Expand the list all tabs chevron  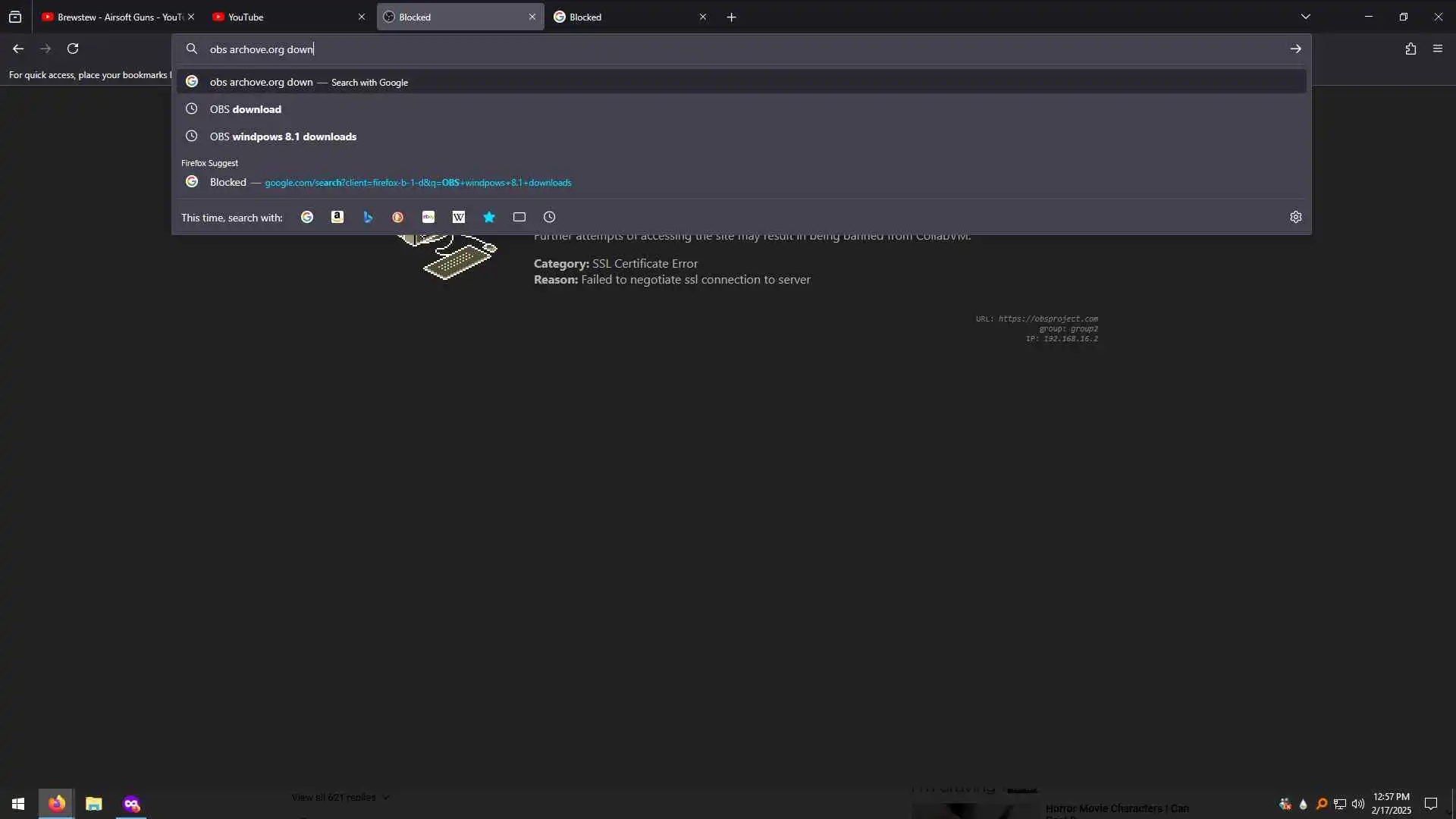tap(1305, 17)
